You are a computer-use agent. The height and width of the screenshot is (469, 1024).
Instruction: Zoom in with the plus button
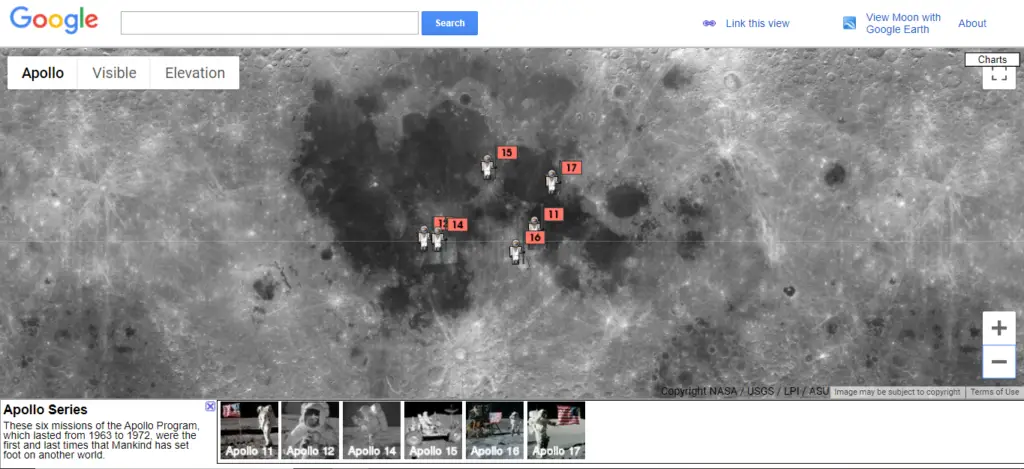[999, 328]
